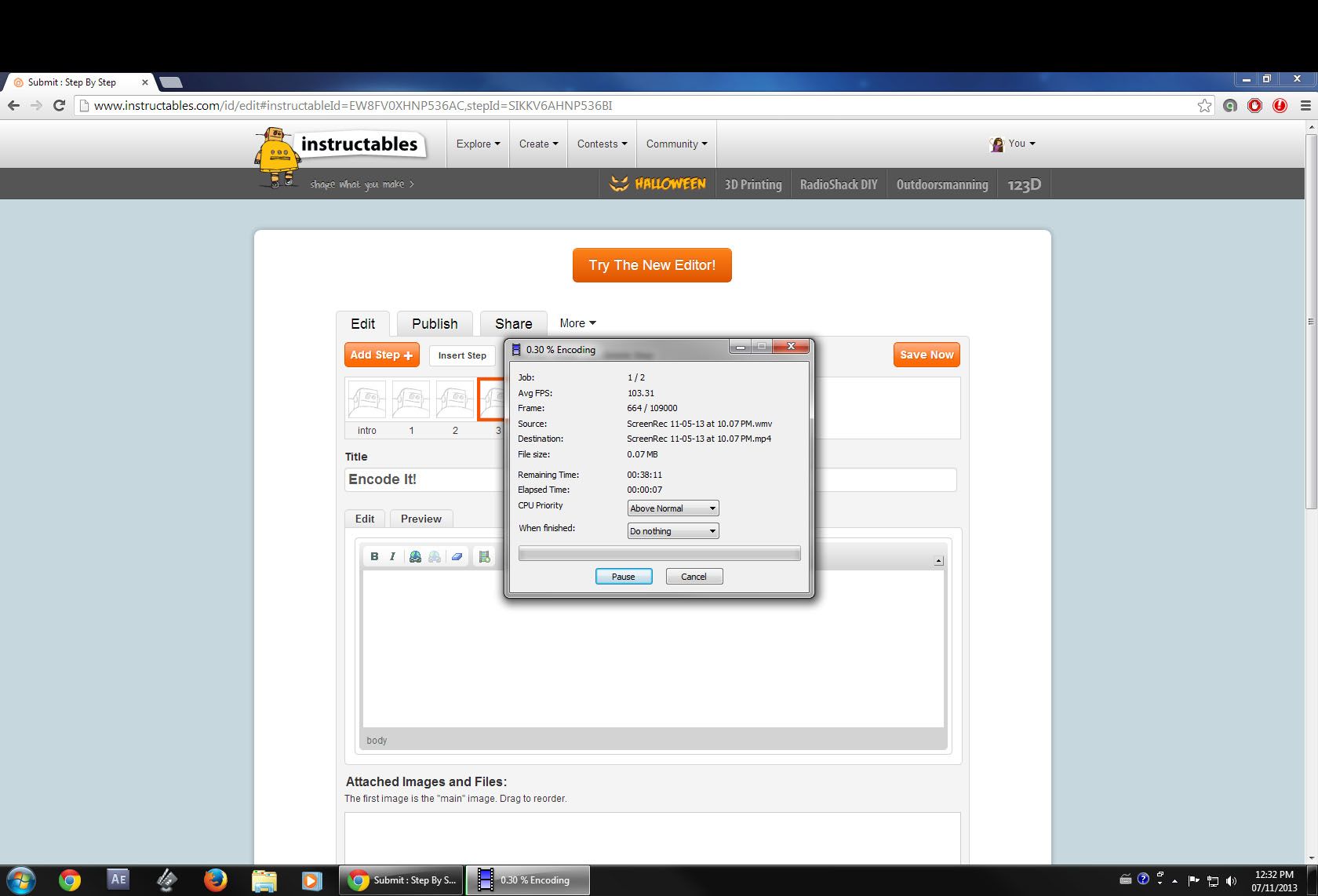Apply italic formatting in the editor toolbar
This screenshot has width=1318, height=896.
coord(391,557)
